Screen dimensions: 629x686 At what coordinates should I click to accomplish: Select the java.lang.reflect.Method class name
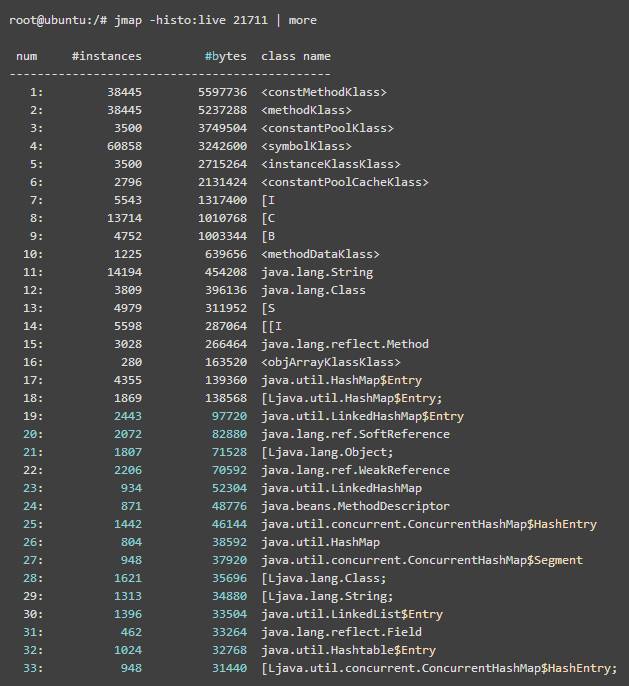coord(345,344)
